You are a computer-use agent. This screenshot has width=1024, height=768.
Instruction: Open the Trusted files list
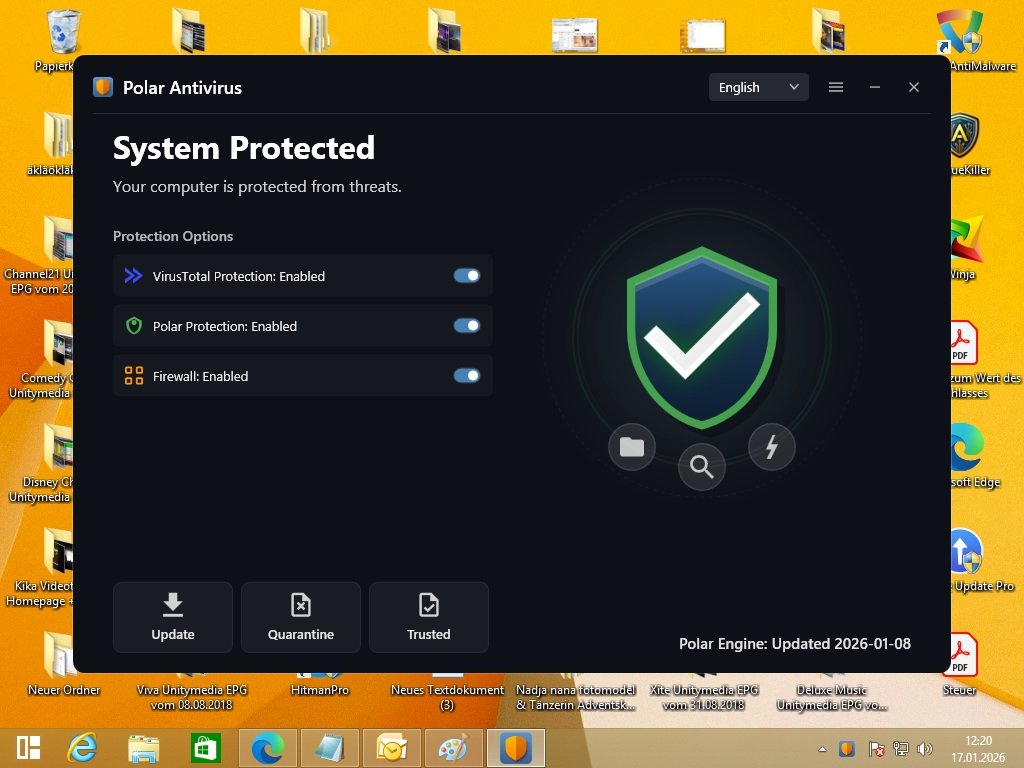(x=429, y=617)
